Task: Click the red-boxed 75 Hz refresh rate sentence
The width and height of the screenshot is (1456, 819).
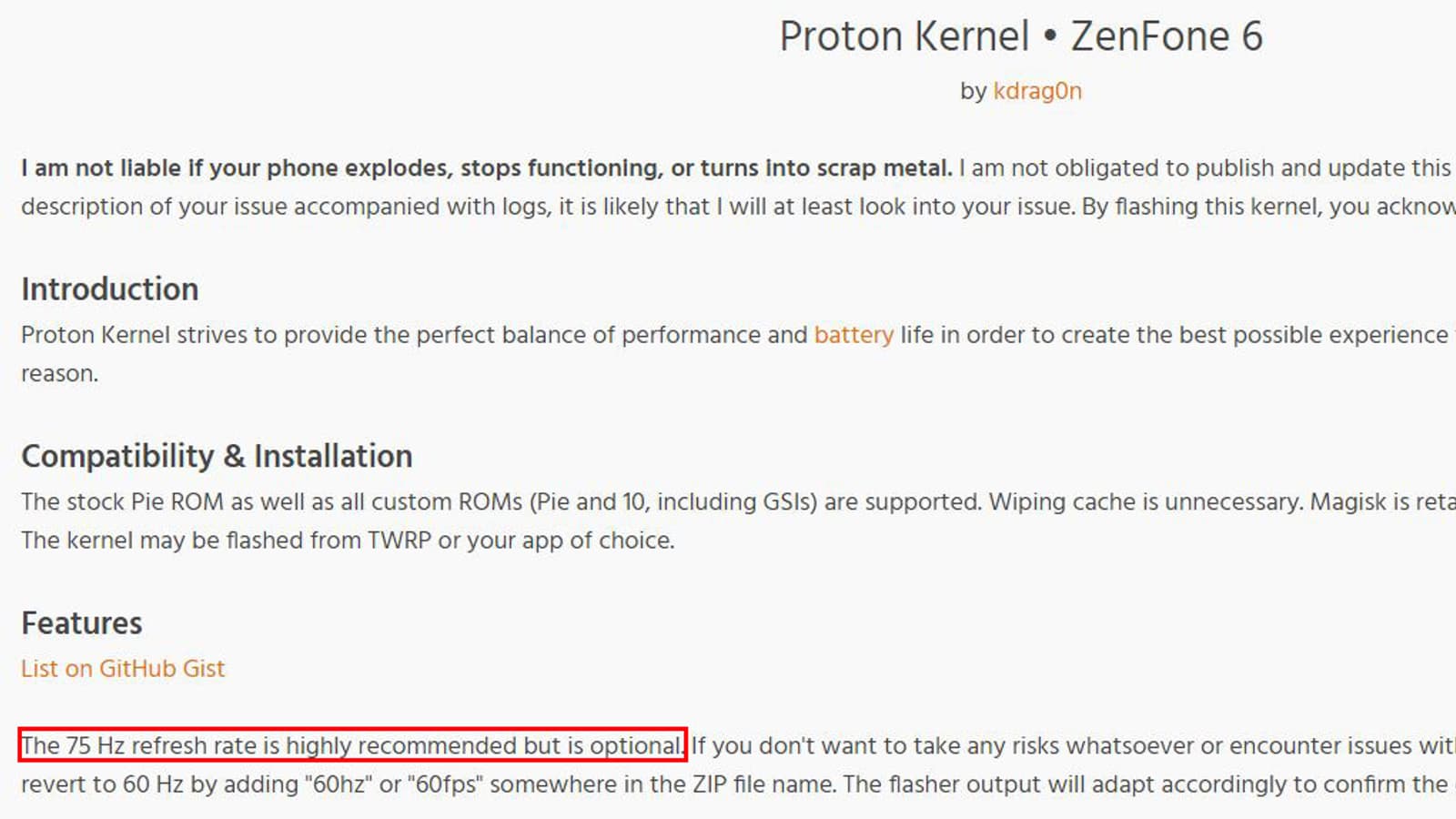Action: click(x=351, y=745)
